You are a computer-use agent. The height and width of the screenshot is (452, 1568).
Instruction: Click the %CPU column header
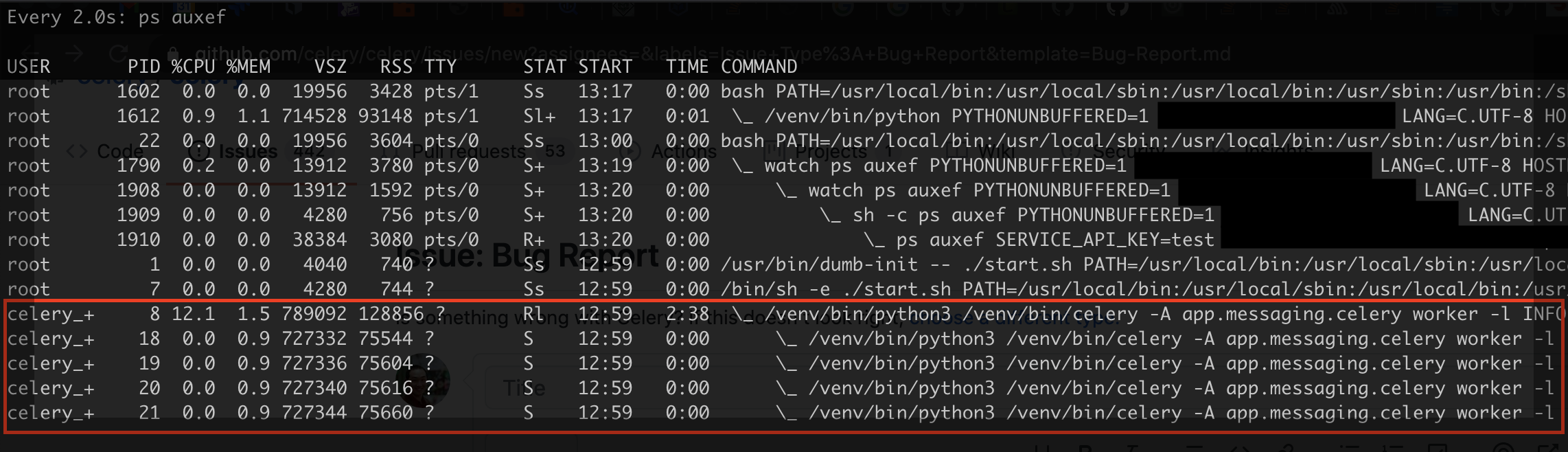point(193,67)
